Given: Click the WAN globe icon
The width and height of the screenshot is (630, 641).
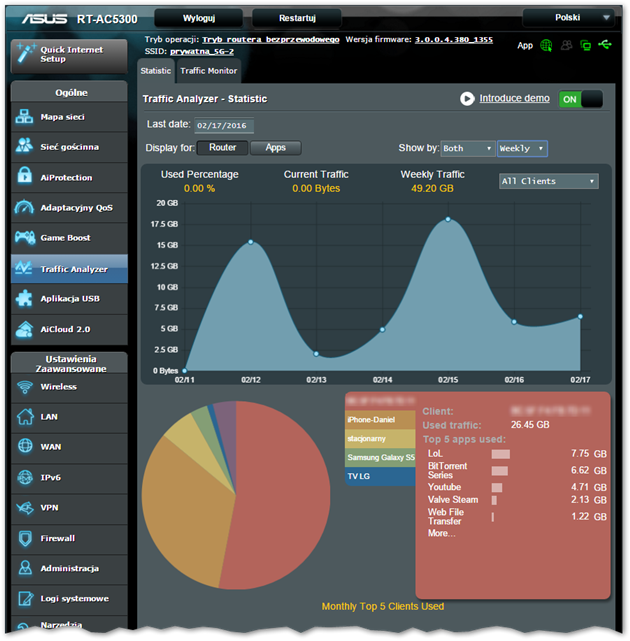Looking at the screenshot, I should (25, 446).
